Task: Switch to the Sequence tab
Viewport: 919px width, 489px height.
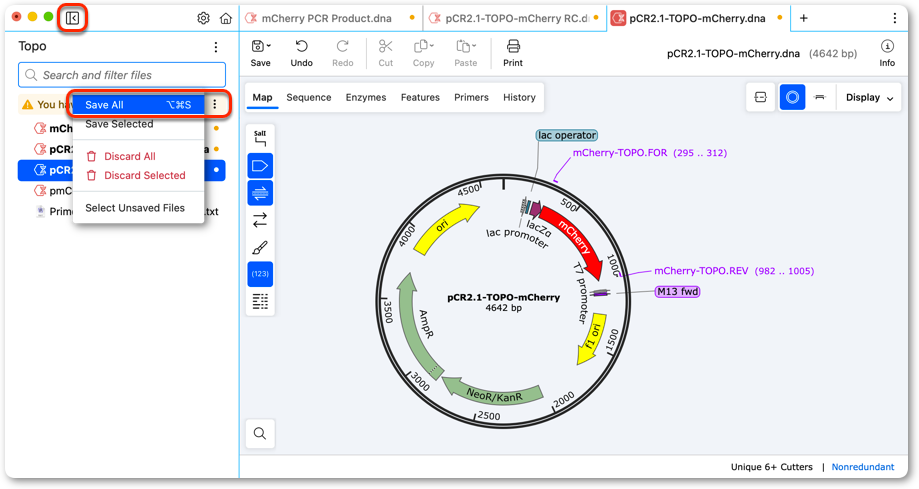Action: pyautogui.click(x=309, y=97)
